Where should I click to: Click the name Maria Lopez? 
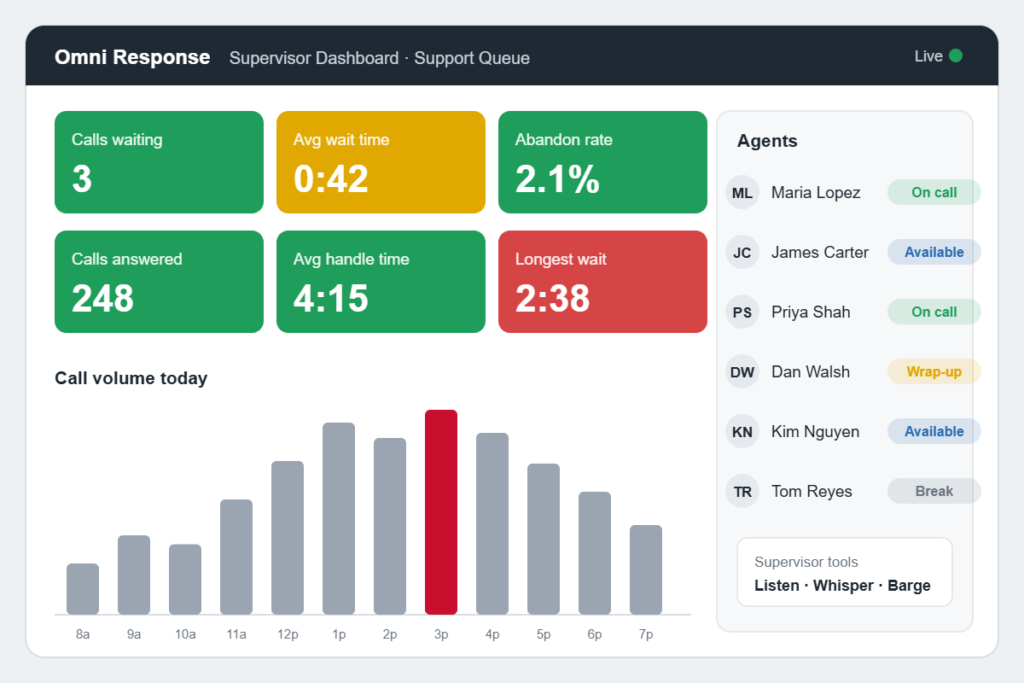pyautogui.click(x=816, y=193)
